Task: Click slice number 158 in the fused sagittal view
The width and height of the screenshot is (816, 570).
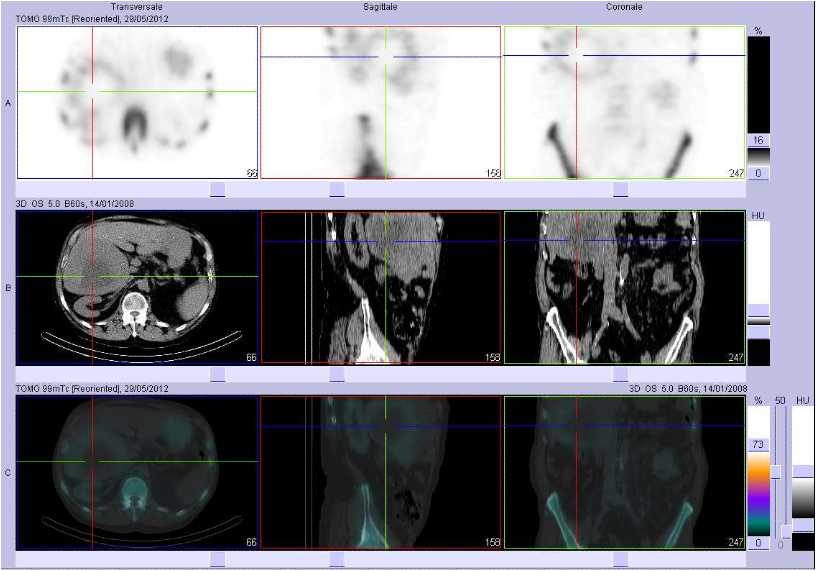Action: (x=492, y=542)
